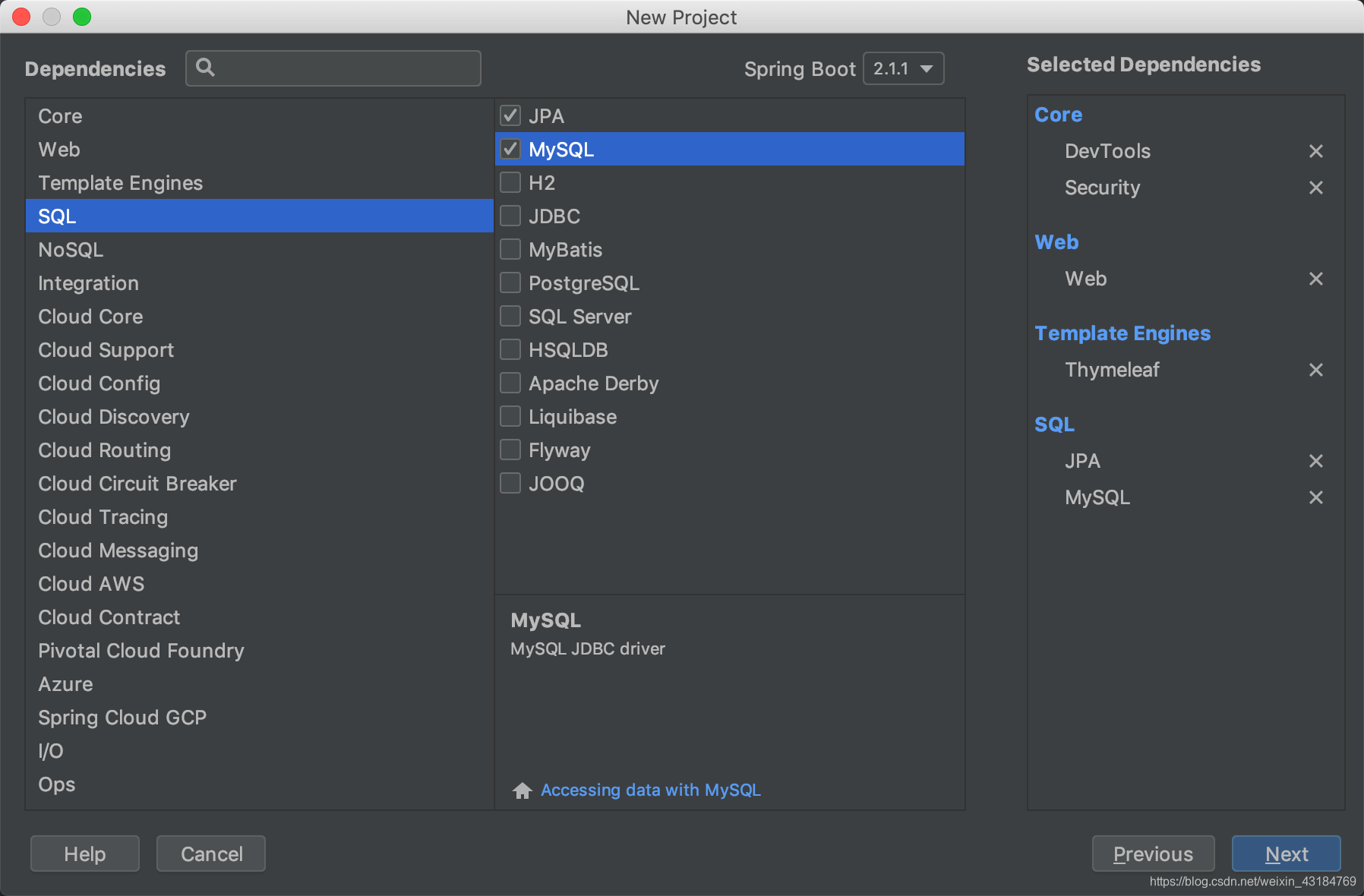Tick the HSQLDB checkbox
1364x896 pixels.
(510, 349)
